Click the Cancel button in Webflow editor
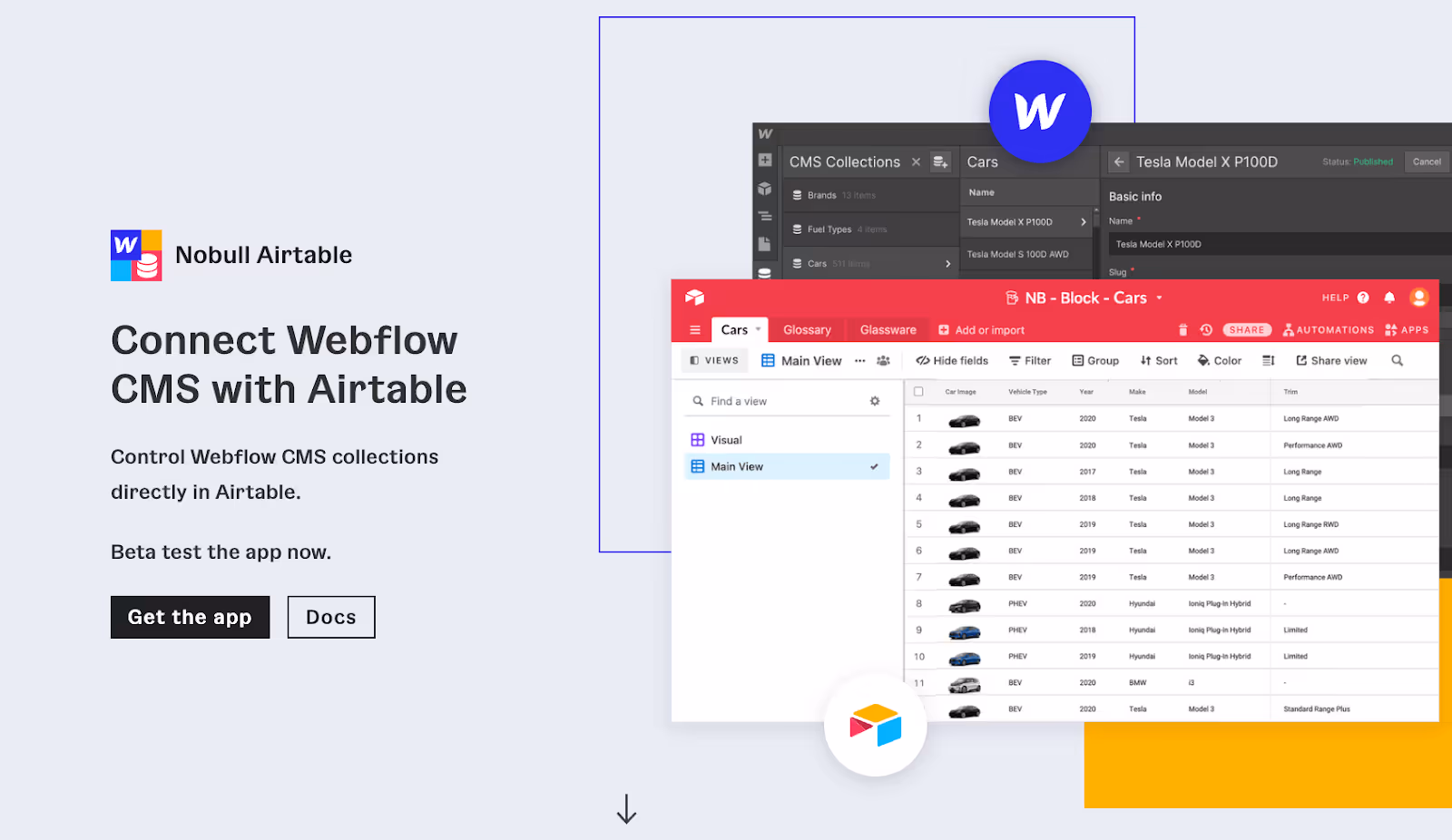This screenshot has height=840, width=1452. click(1427, 161)
